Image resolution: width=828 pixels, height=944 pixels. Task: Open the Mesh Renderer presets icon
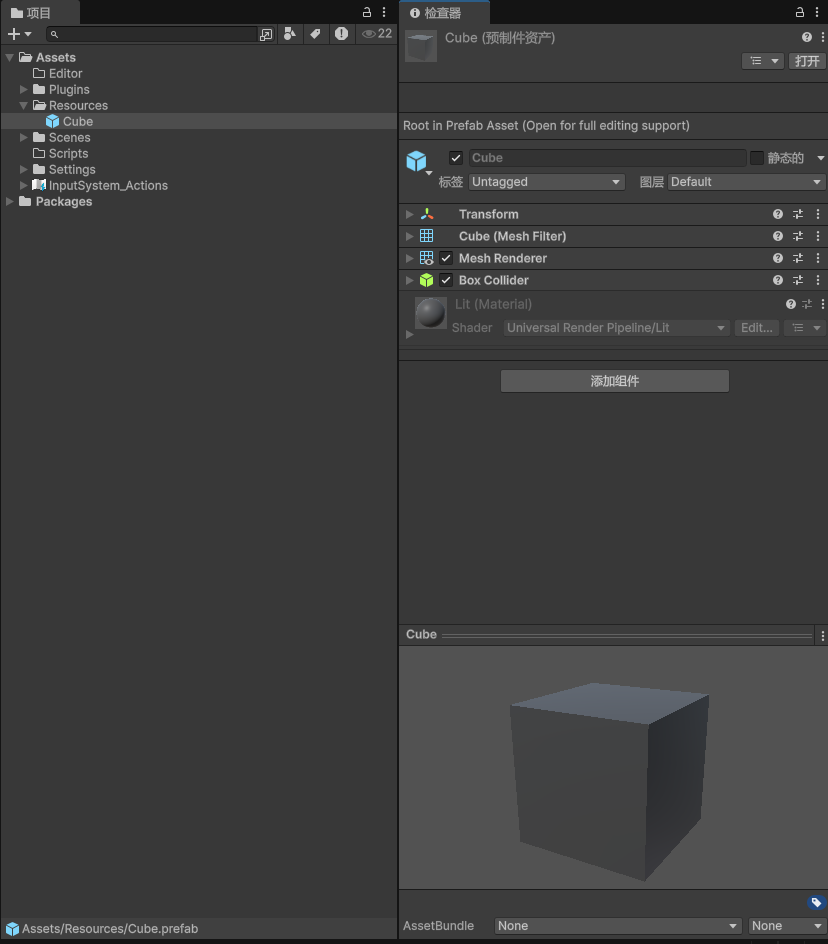pos(798,258)
